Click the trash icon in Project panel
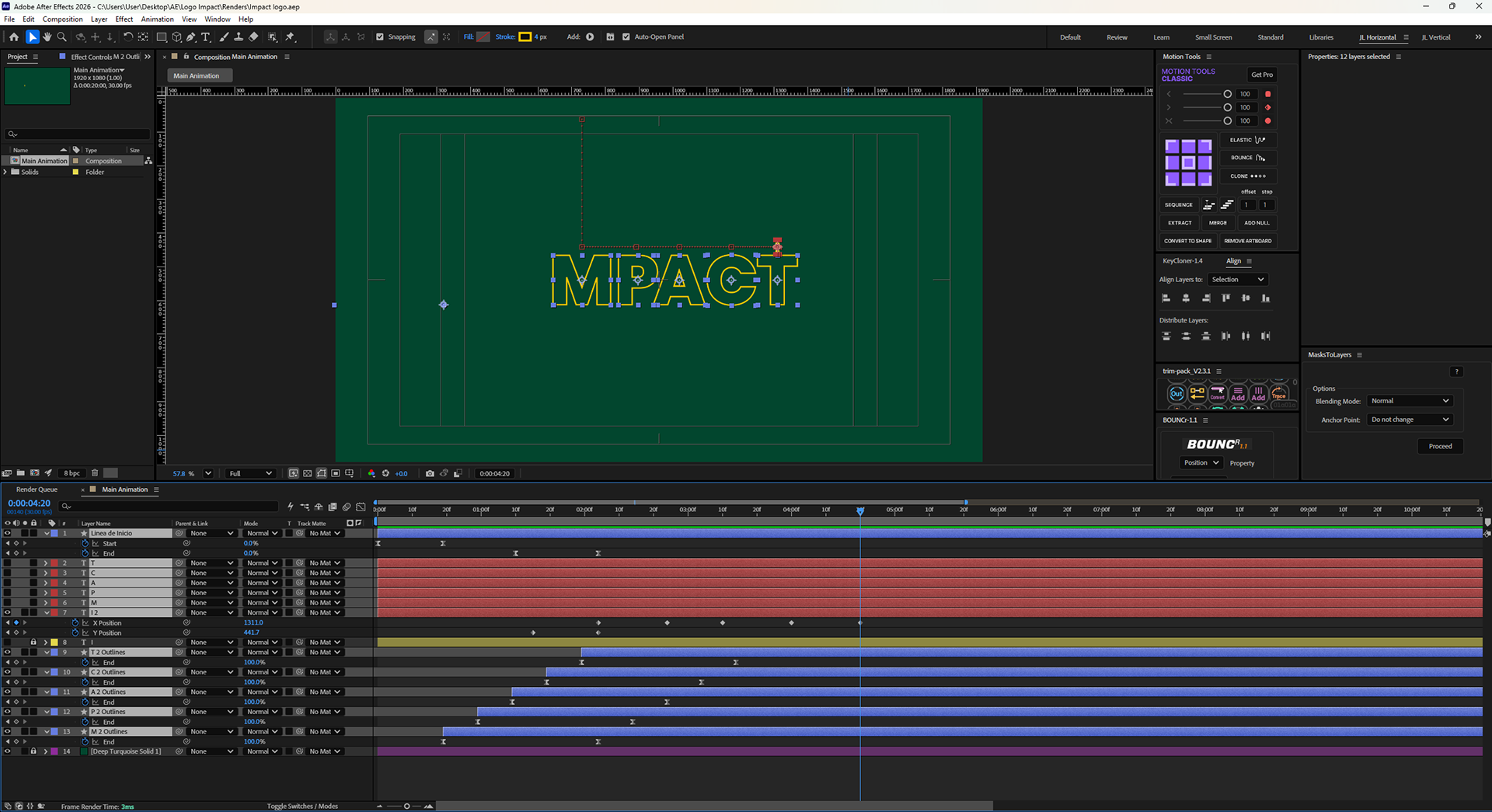The image size is (1492, 812). coord(95,472)
